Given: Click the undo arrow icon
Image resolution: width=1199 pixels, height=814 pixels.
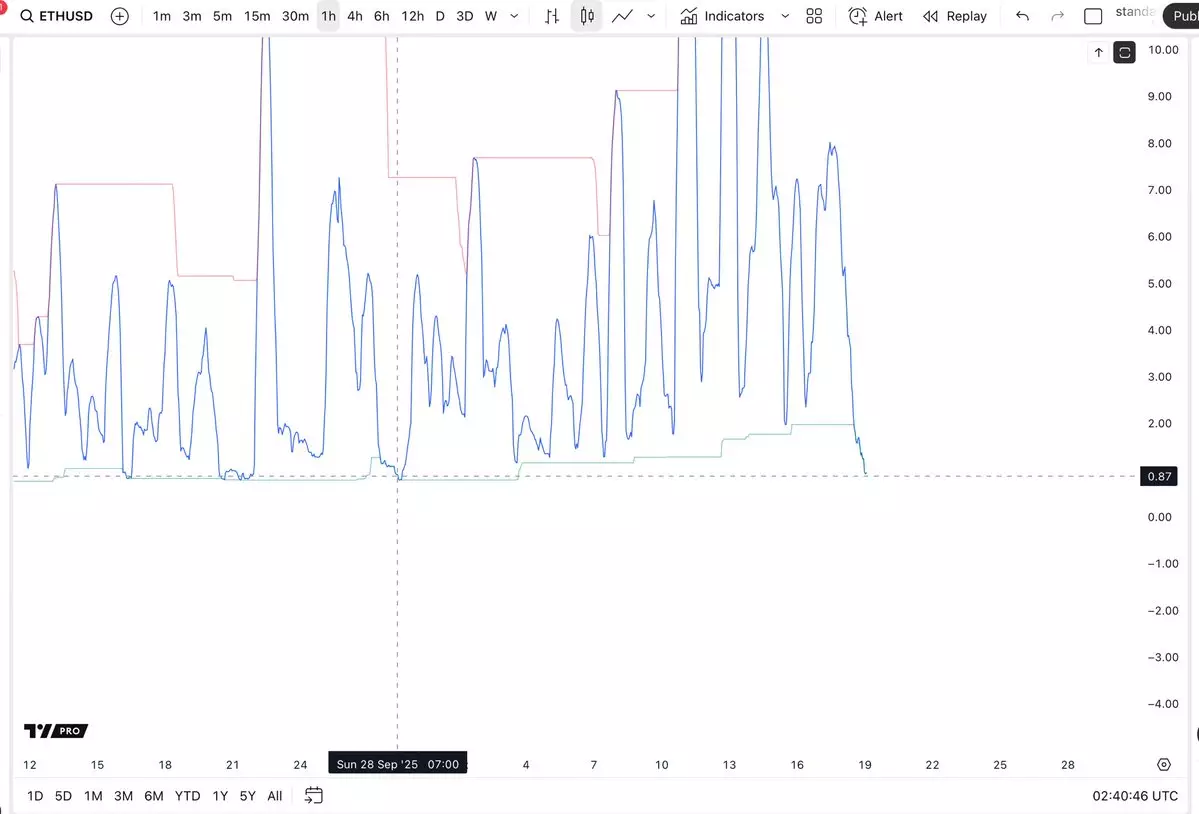Looking at the screenshot, I should pyautogui.click(x=1022, y=16).
